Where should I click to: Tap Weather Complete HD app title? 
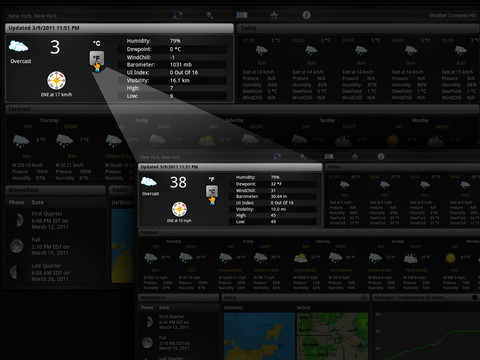(452, 15)
